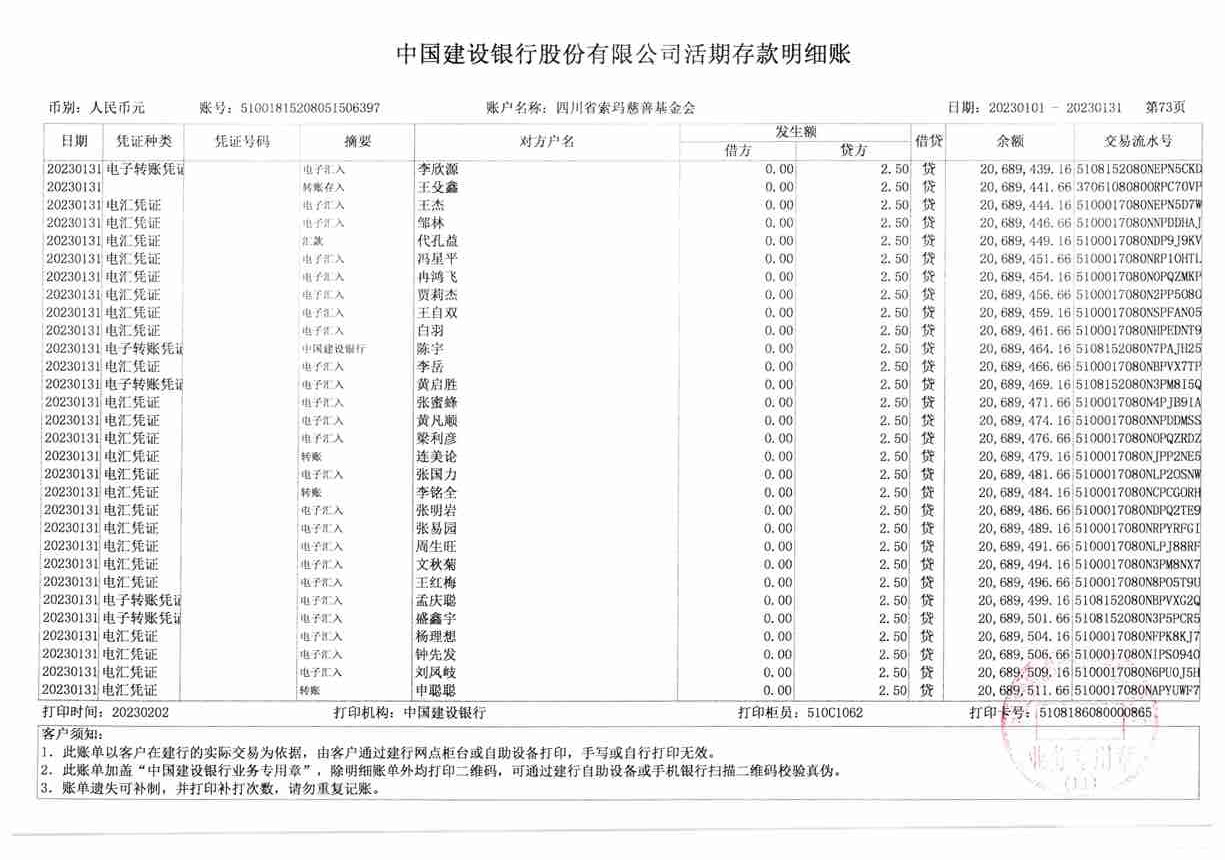Image resolution: width=1225 pixels, height=860 pixels.
Task: Select counterparty name 冯星平
Action: (x=437, y=259)
